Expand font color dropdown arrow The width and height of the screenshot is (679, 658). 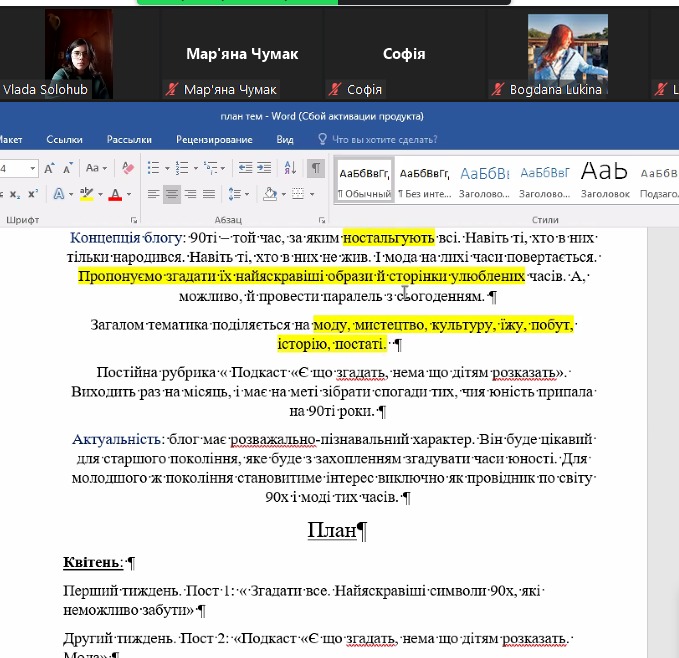click(x=129, y=194)
